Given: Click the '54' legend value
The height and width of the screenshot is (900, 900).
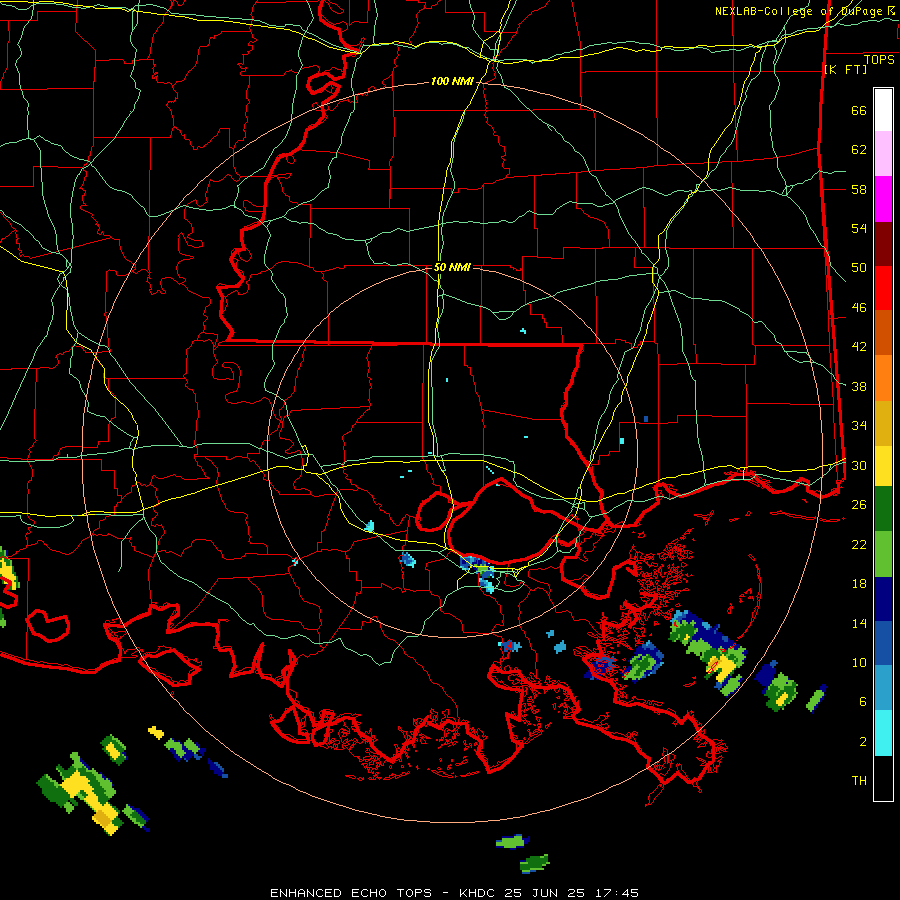Looking at the screenshot, I should 859,228.
